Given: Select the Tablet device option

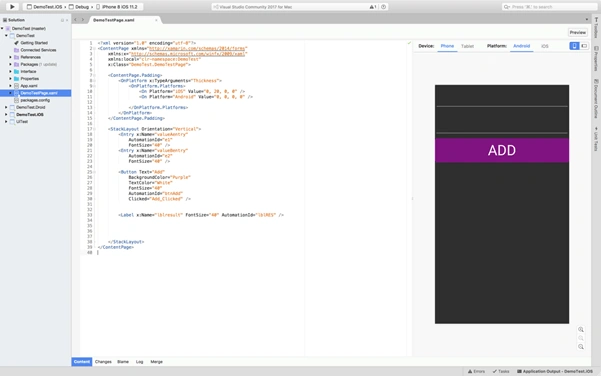Looking at the screenshot, I should coord(467,46).
